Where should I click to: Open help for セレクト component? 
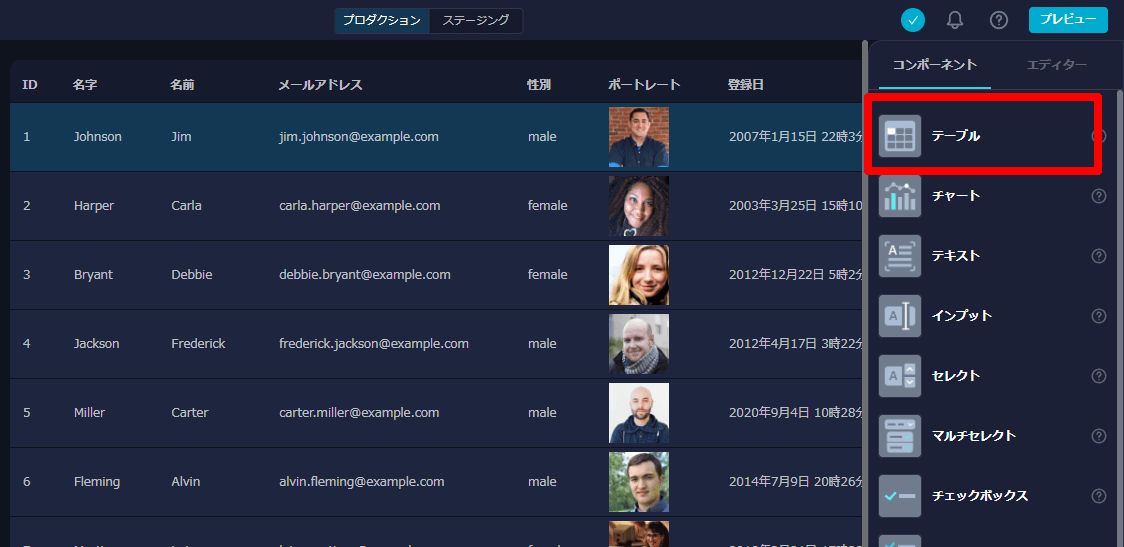[x=1098, y=376]
